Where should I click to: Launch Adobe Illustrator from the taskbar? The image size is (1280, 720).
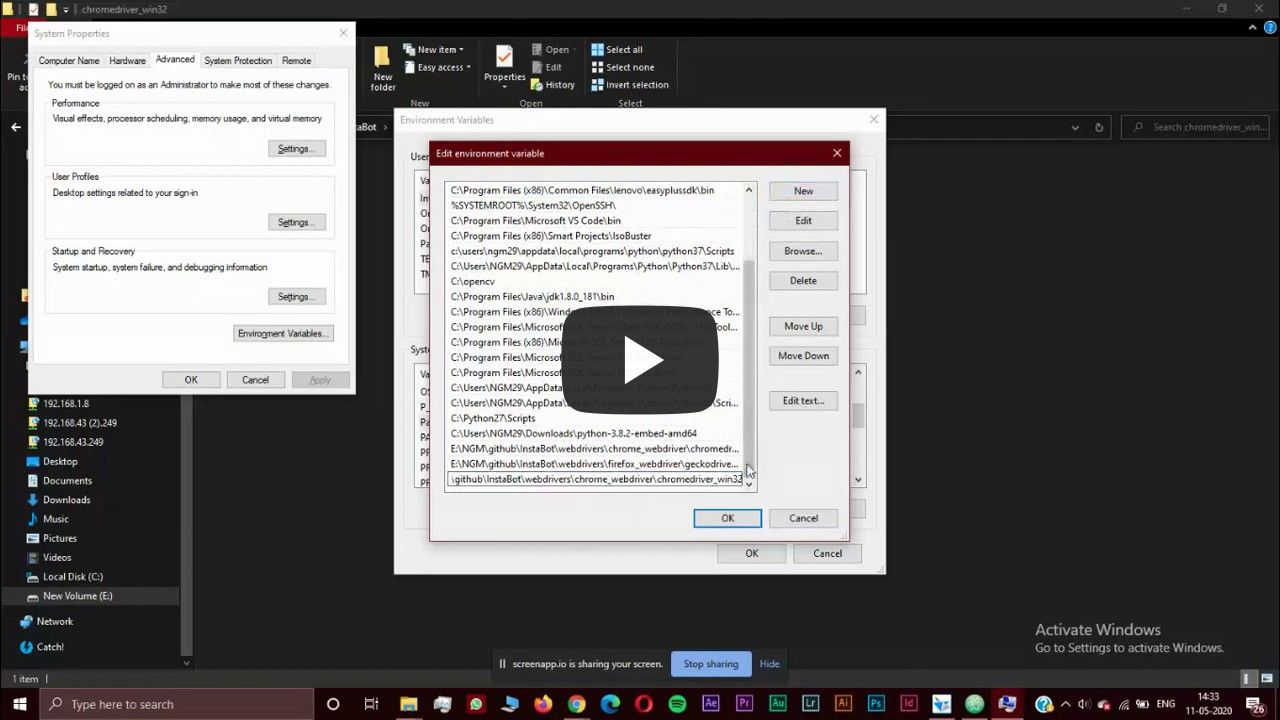click(x=843, y=704)
